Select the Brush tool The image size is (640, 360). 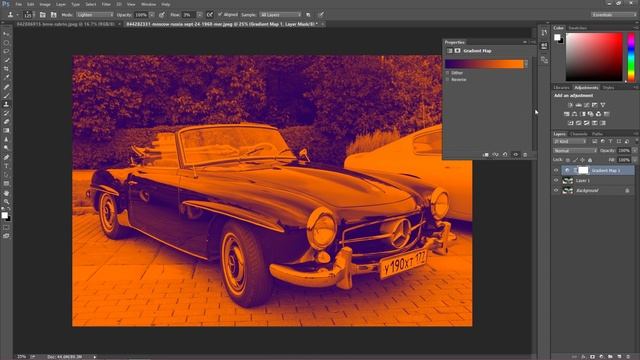coord(6,96)
